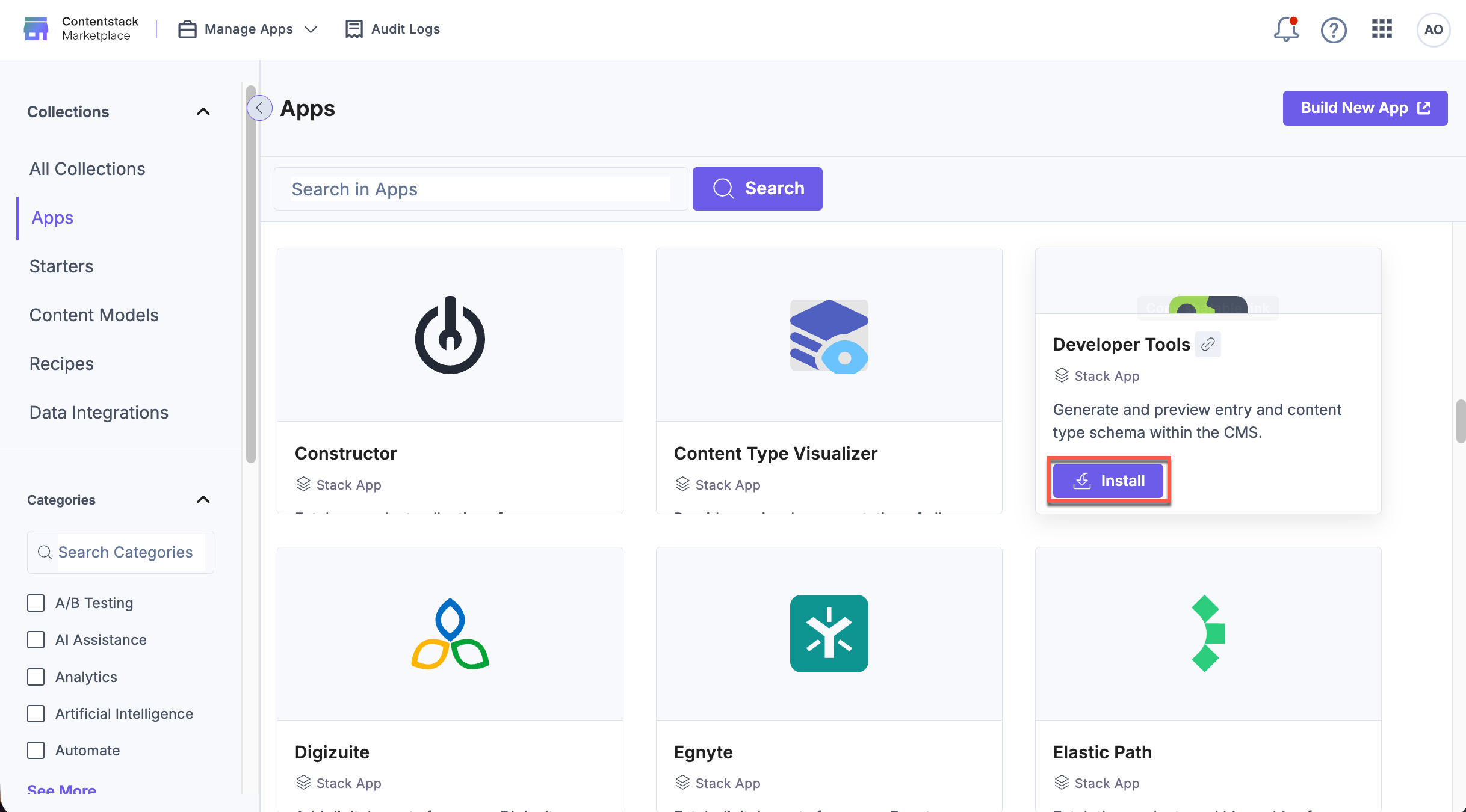Click the Search in Apps field

(x=480, y=189)
